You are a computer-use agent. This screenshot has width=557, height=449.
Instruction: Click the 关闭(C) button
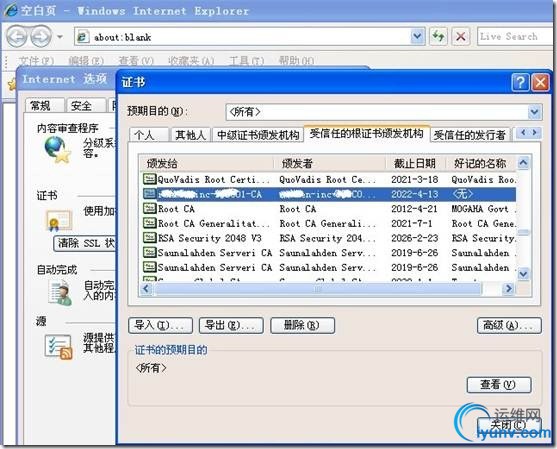pyautogui.click(x=509, y=425)
